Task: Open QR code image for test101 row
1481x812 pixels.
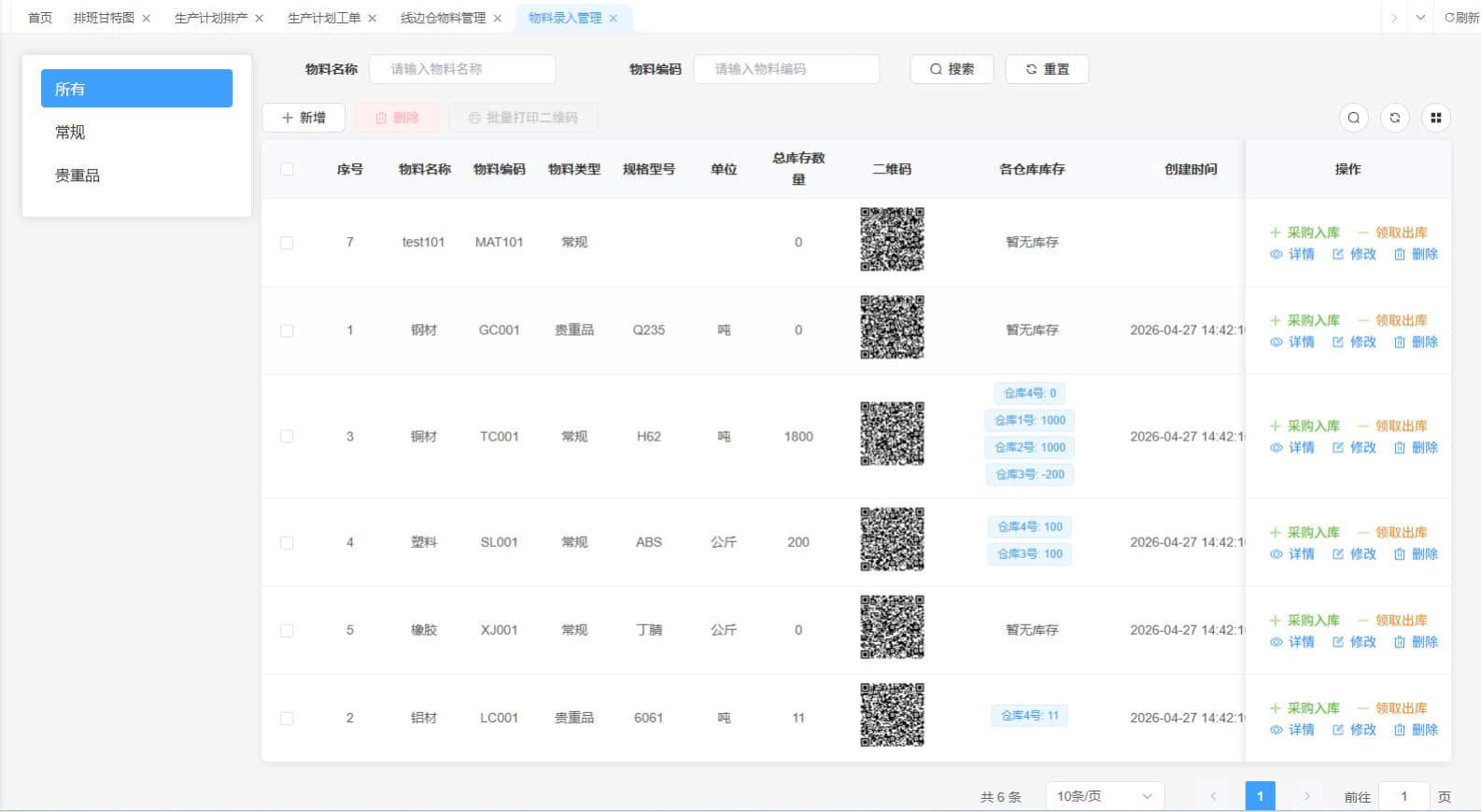Action: pyautogui.click(x=892, y=239)
